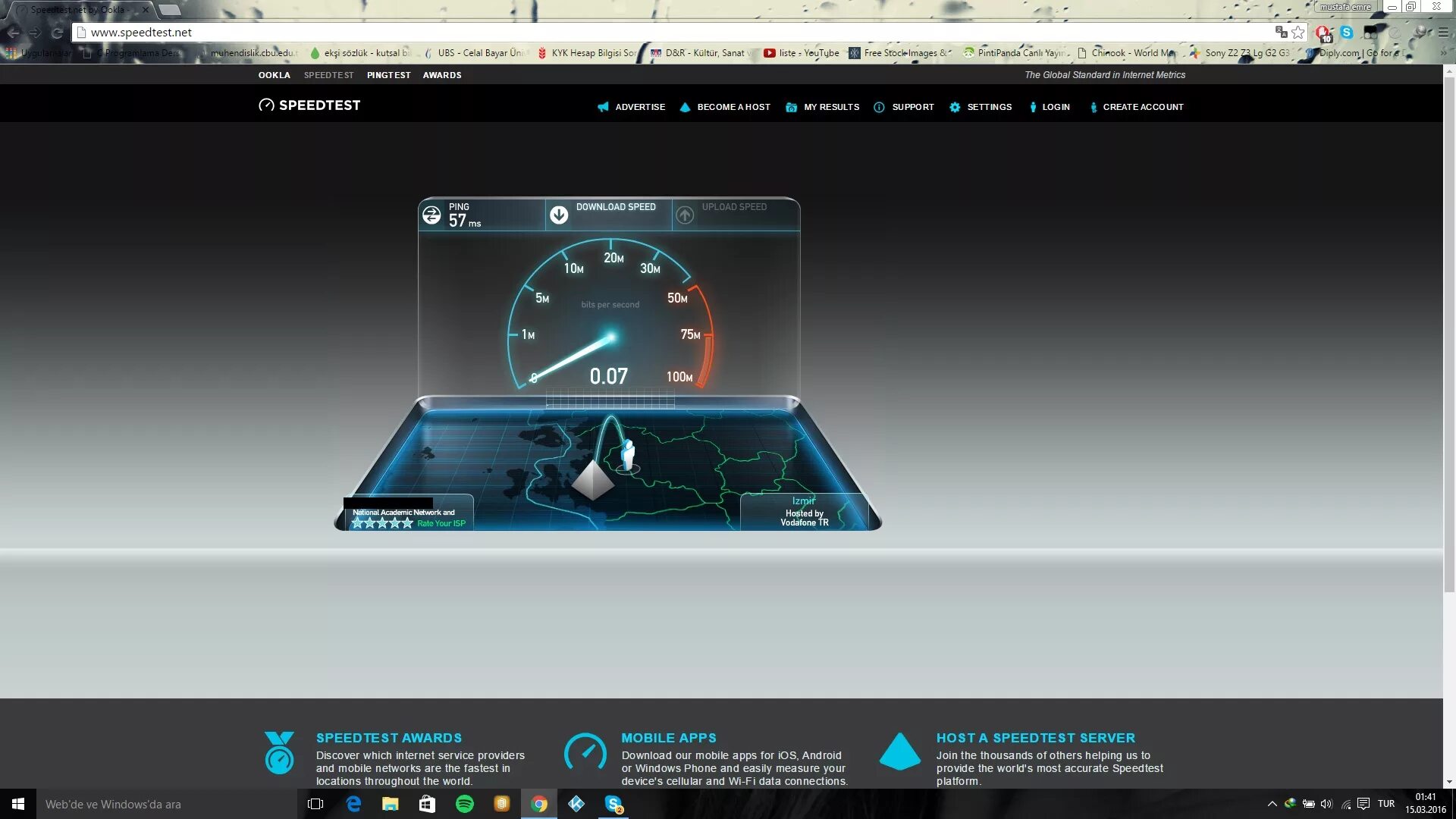Open the Windows Start menu
Image resolution: width=1456 pixels, height=819 pixels.
(18, 804)
